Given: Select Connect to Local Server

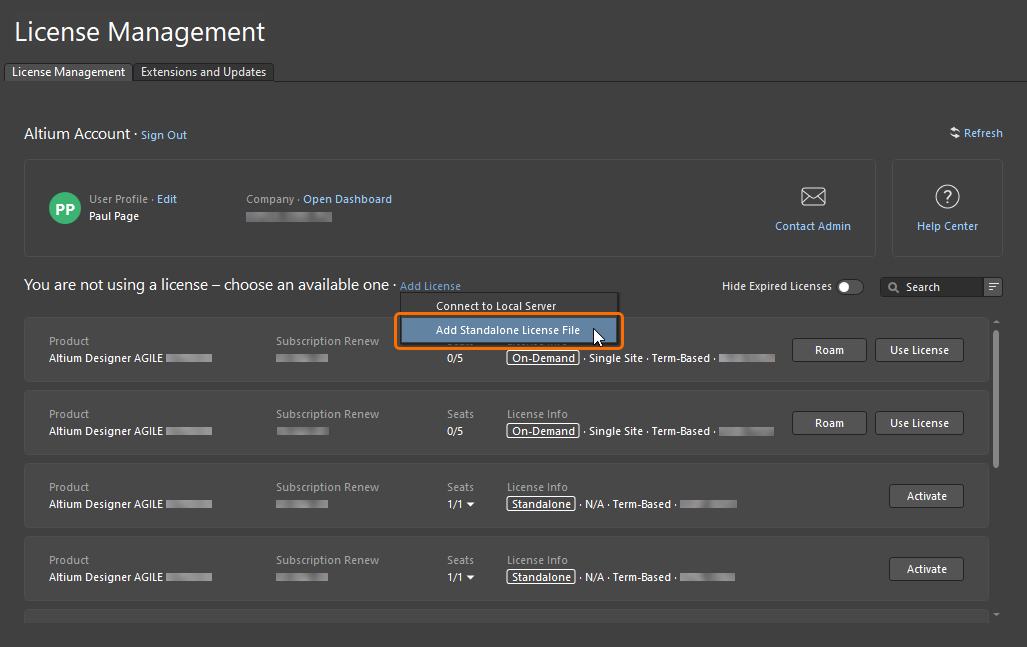Looking at the screenshot, I should (x=496, y=306).
